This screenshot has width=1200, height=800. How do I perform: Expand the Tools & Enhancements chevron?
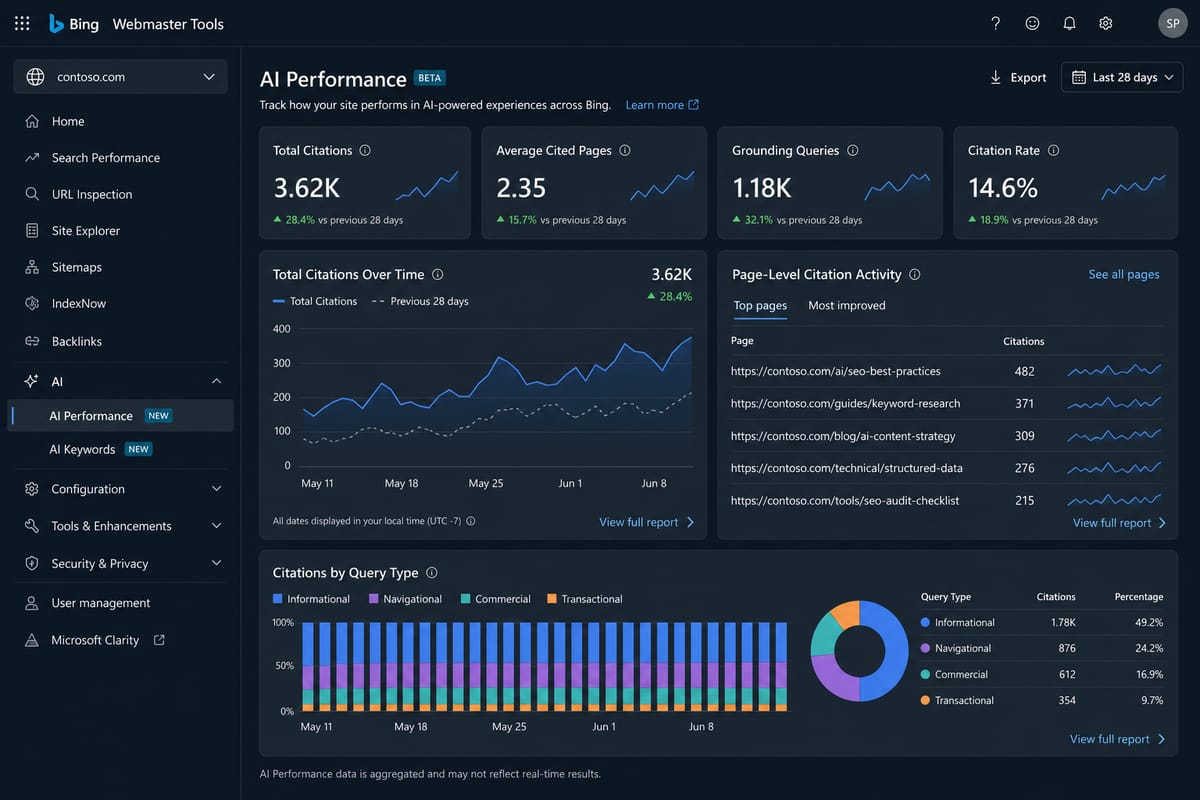click(217, 526)
